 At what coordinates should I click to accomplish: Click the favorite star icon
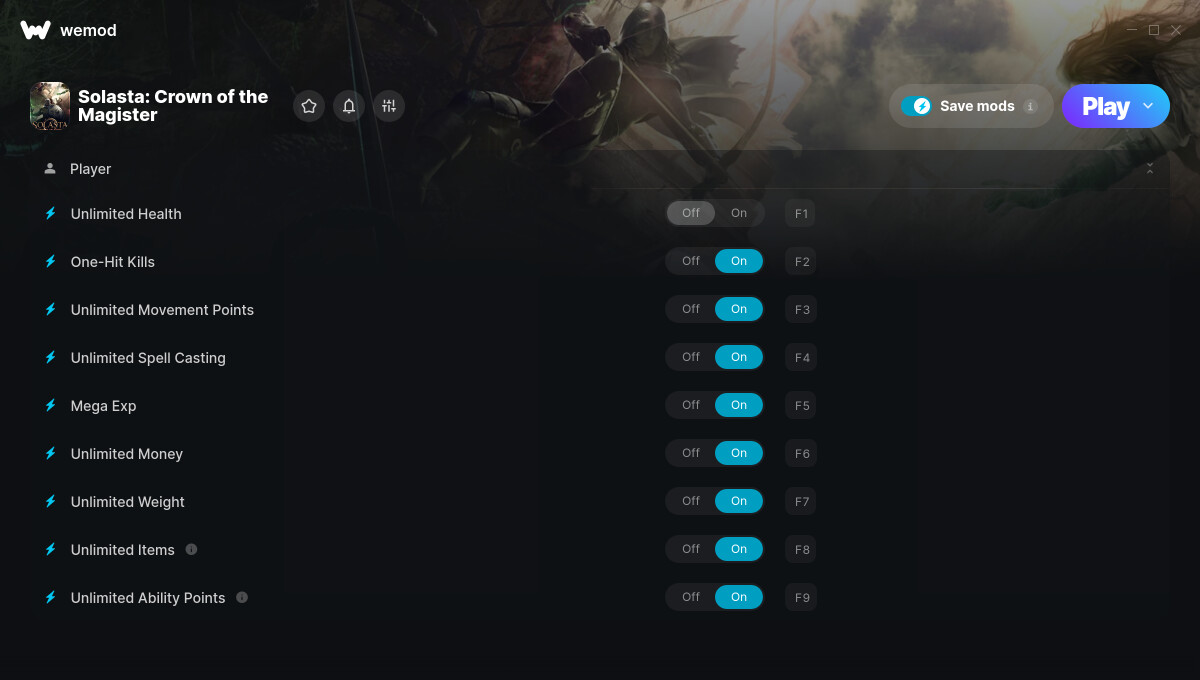(x=309, y=106)
